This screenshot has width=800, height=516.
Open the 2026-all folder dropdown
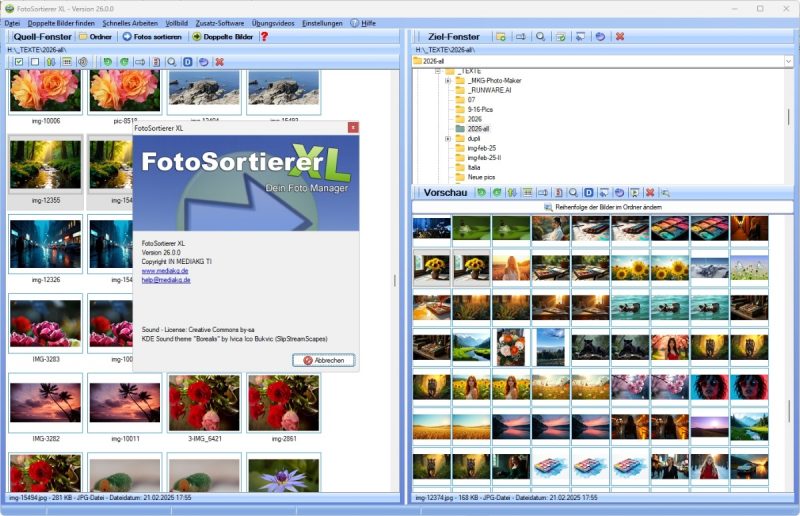point(788,61)
